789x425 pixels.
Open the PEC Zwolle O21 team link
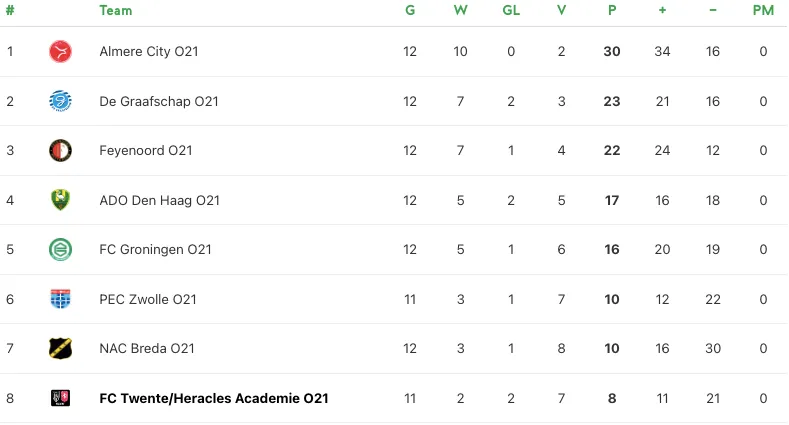(148, 299)
